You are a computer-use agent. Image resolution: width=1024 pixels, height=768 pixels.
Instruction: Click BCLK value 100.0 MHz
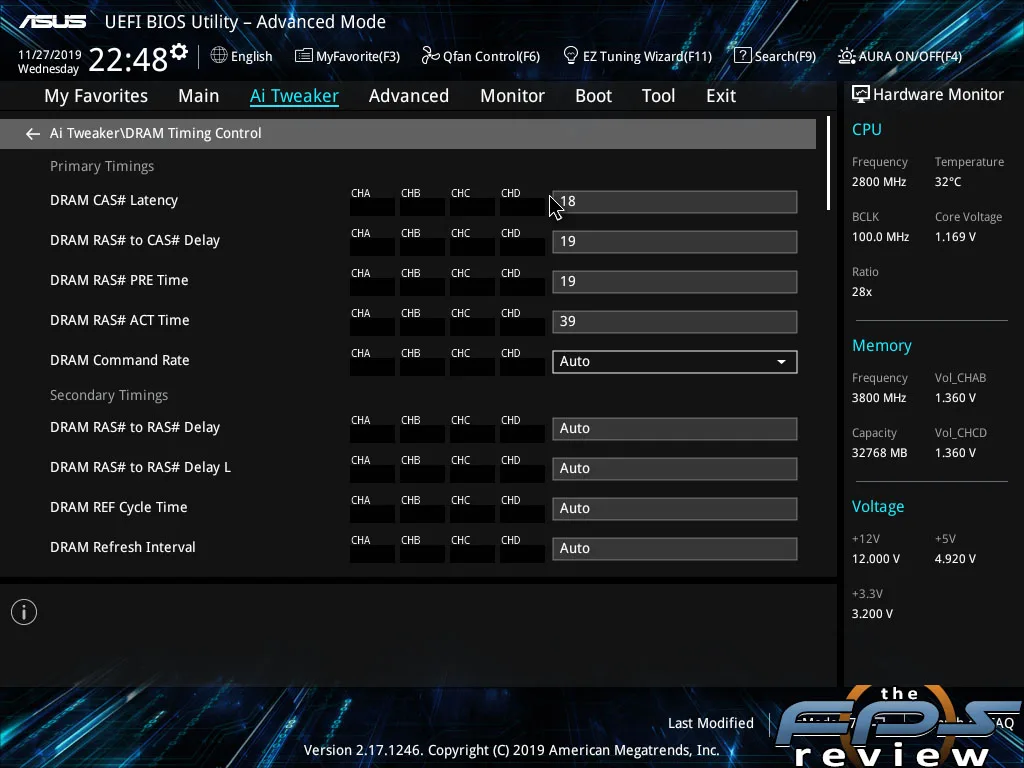[880, 236]
